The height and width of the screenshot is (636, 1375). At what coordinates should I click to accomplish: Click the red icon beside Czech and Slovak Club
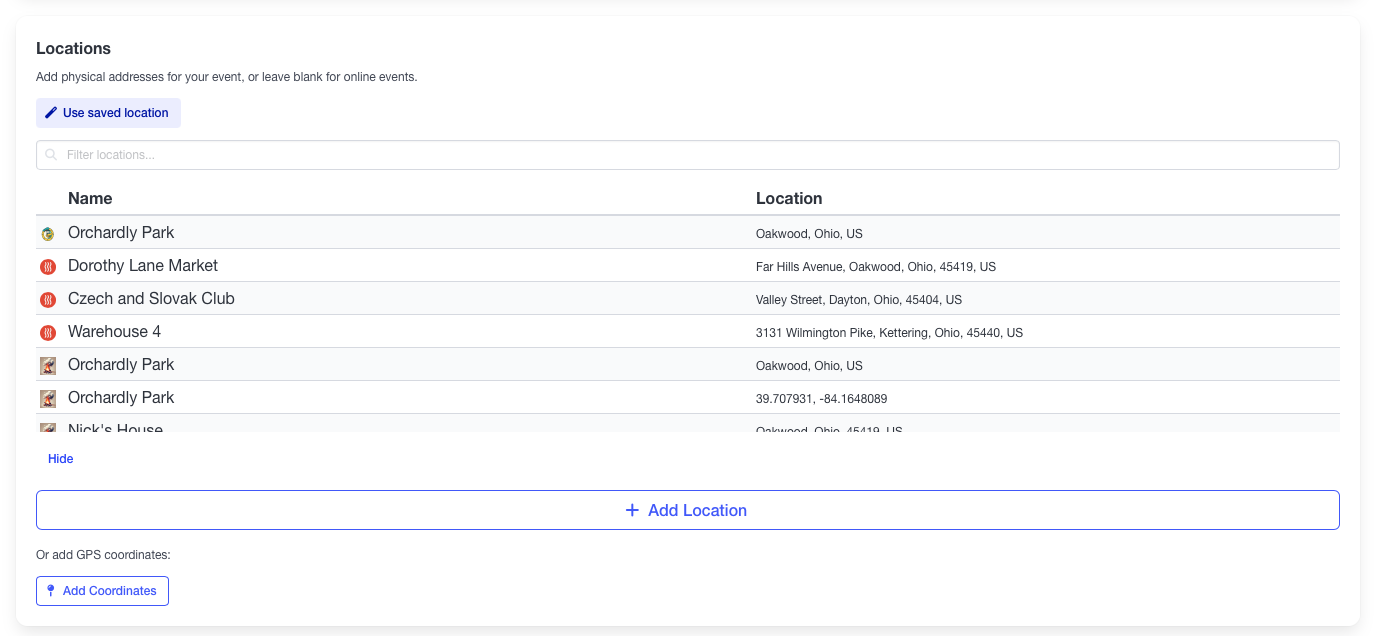47,300
